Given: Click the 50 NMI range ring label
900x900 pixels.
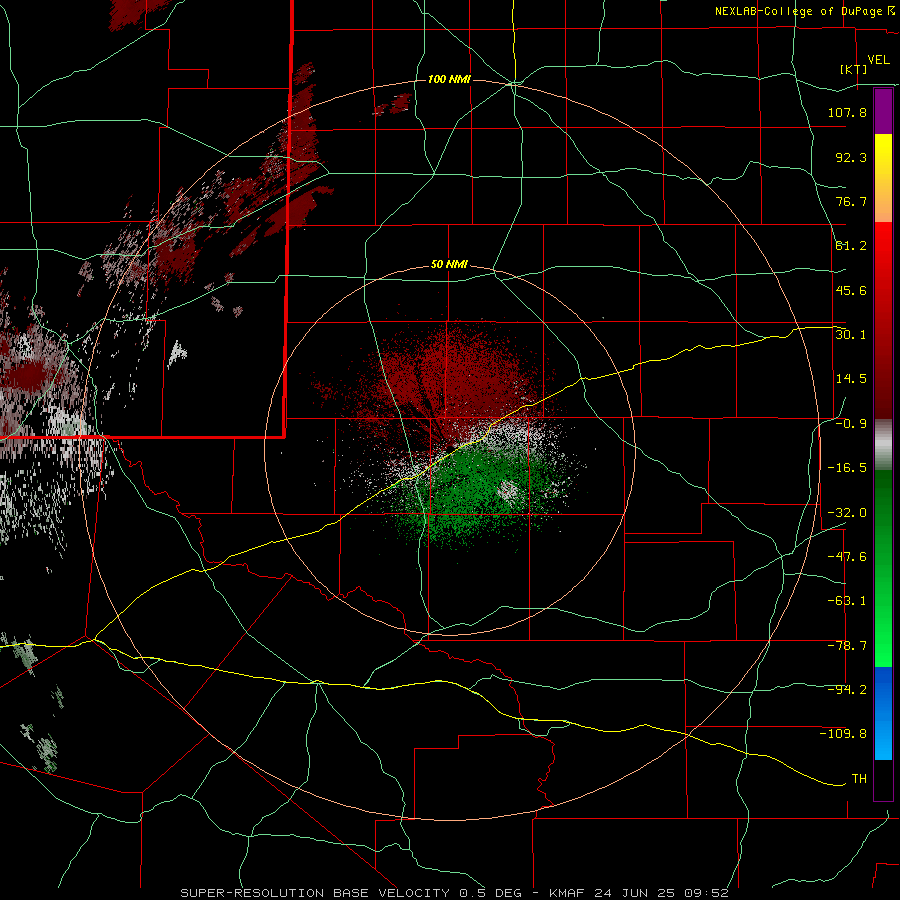Looking at the screenshot, I should coord(449,265).
